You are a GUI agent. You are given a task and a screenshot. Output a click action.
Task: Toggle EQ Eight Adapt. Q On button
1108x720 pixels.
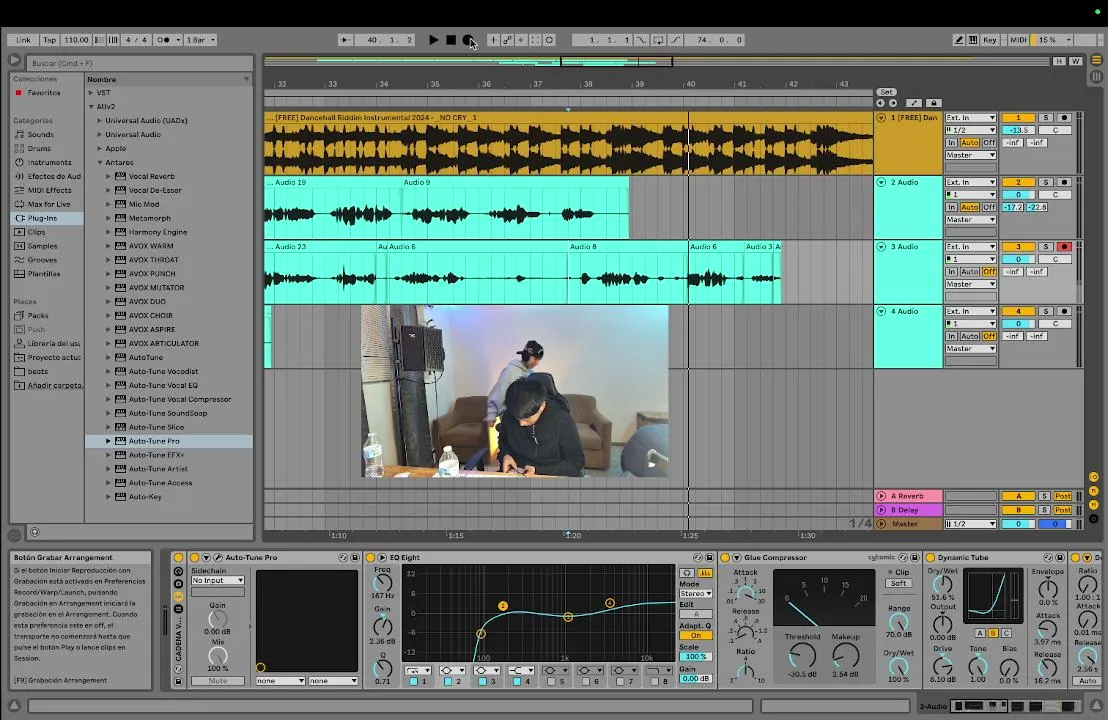pos(696,635)
